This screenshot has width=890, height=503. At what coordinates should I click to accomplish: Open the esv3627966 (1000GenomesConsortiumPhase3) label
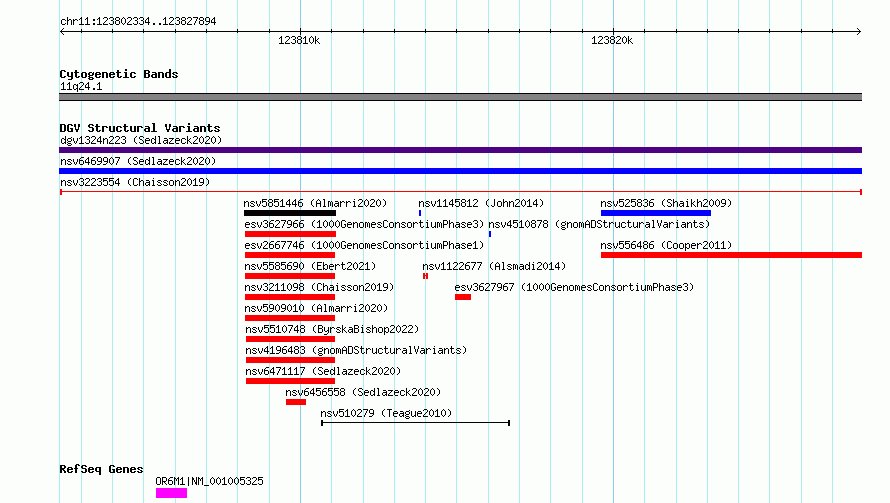tap(364, 224)
